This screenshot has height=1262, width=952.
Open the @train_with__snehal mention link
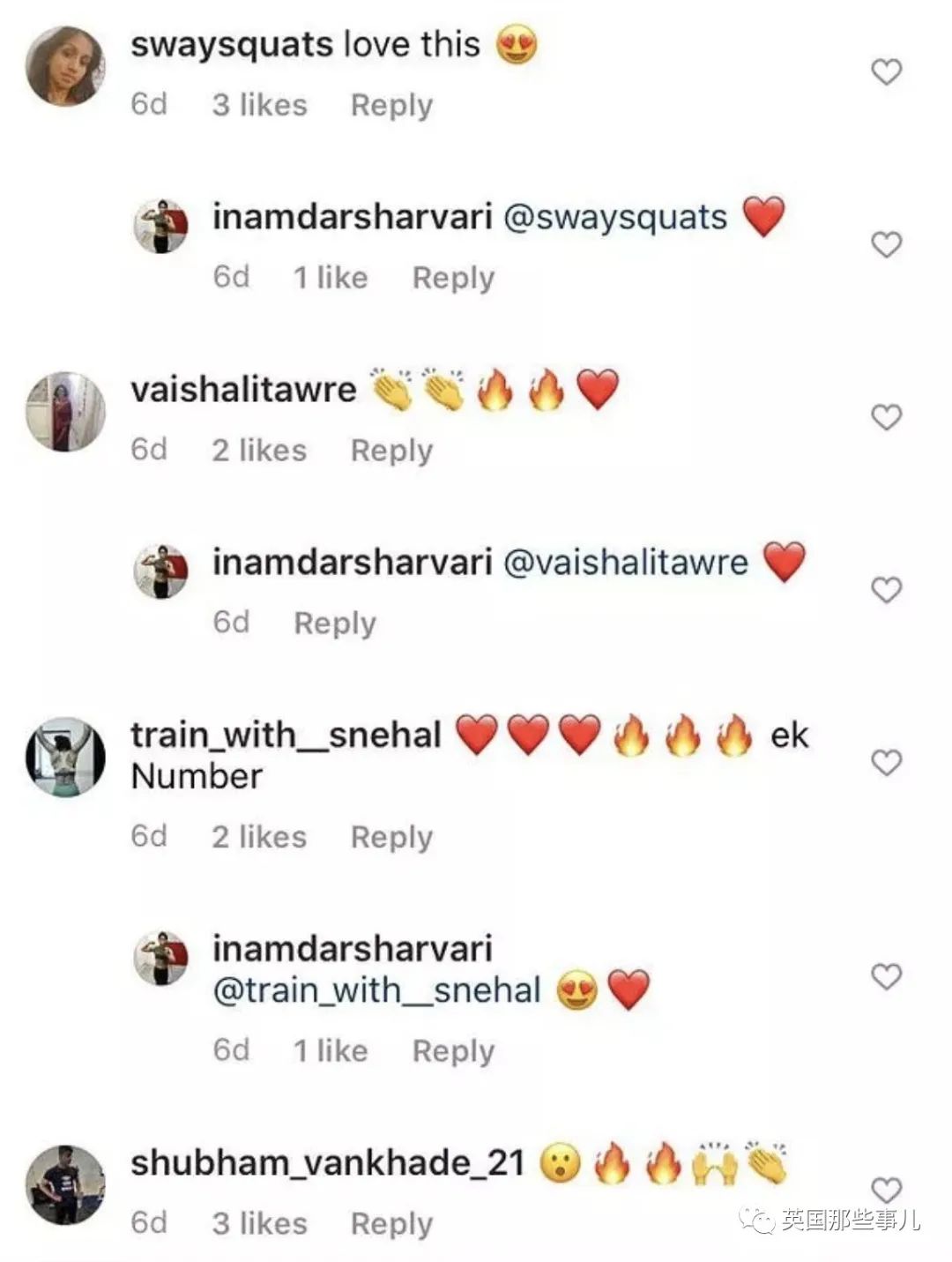click(x=377, y=990)
